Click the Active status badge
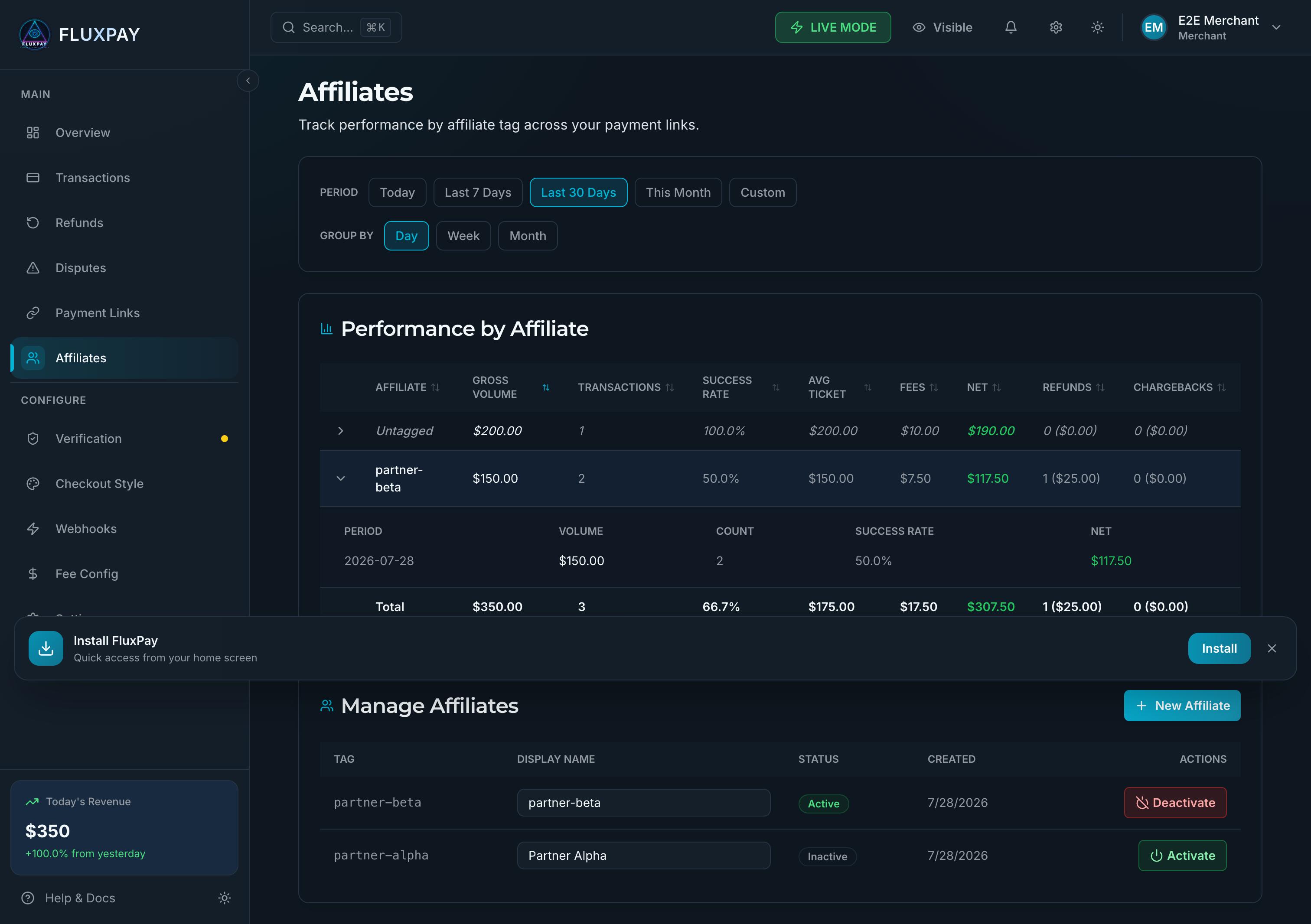 823,804
